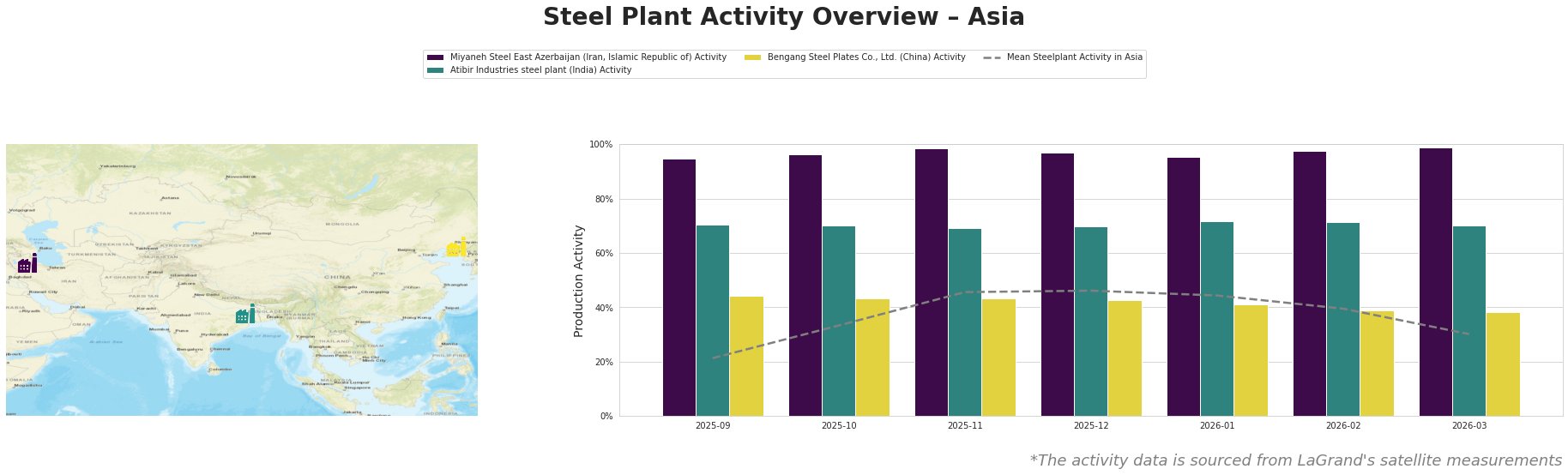Click the purple bar for 2026-03

1436,282
